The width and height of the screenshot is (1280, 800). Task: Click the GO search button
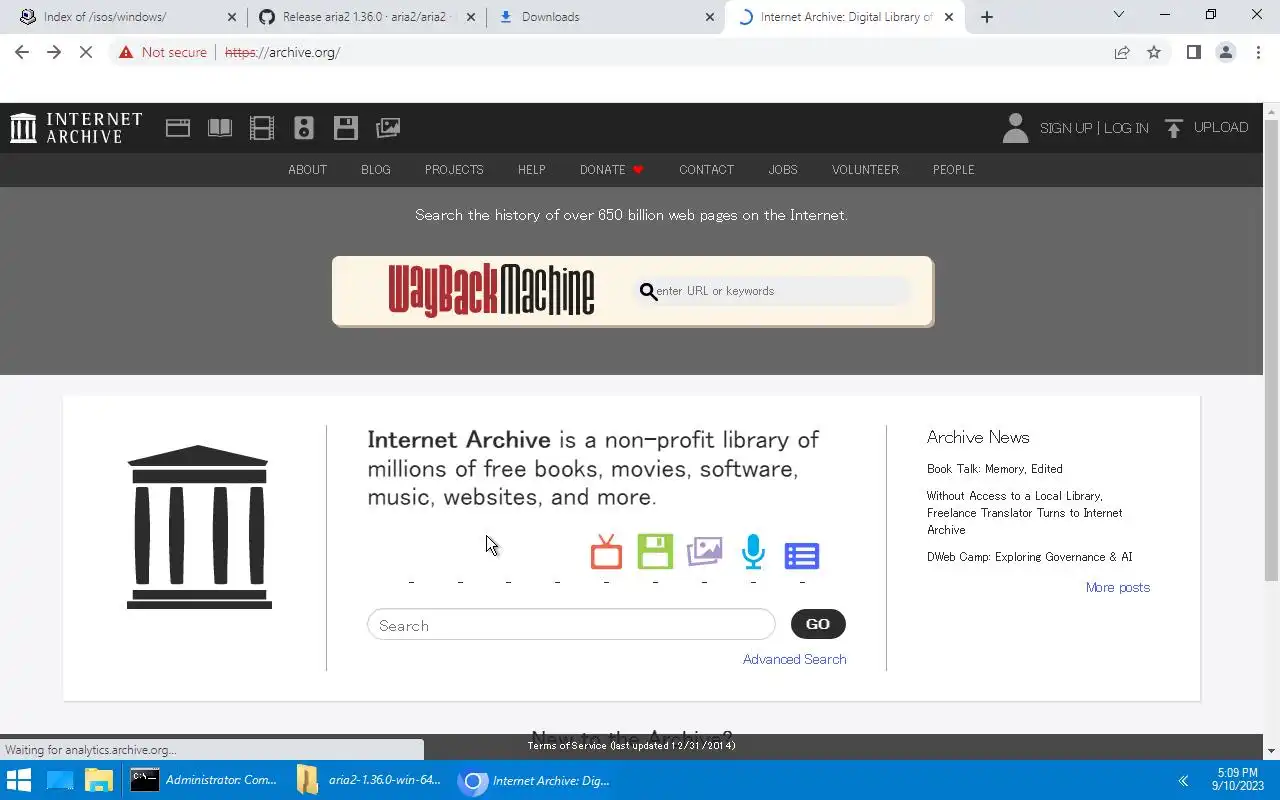[x=818, y=624]
